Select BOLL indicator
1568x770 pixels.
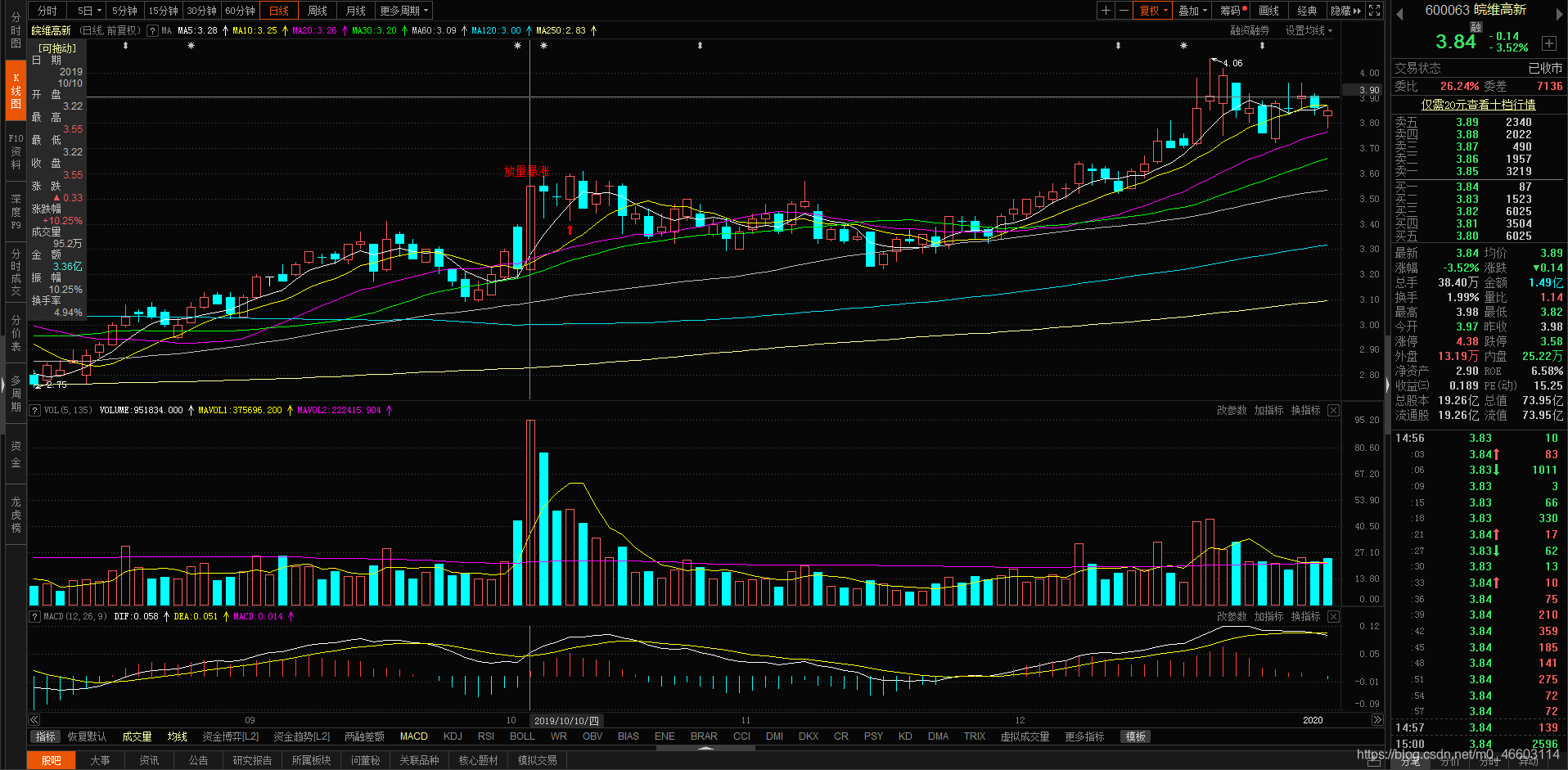(522, 736)
